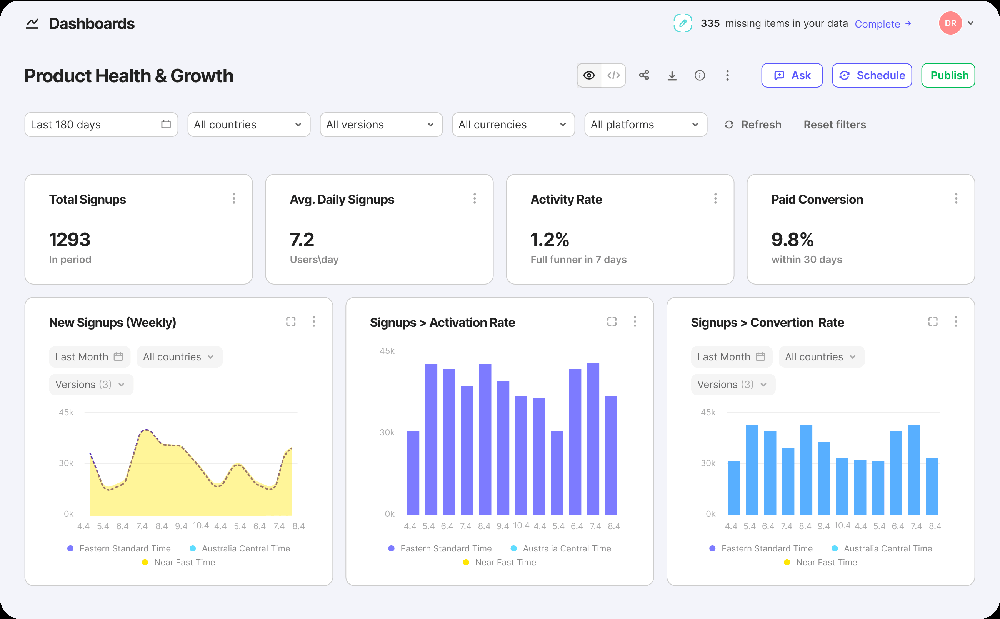
Task: Click Reset filters
Action: pos(835,124)
